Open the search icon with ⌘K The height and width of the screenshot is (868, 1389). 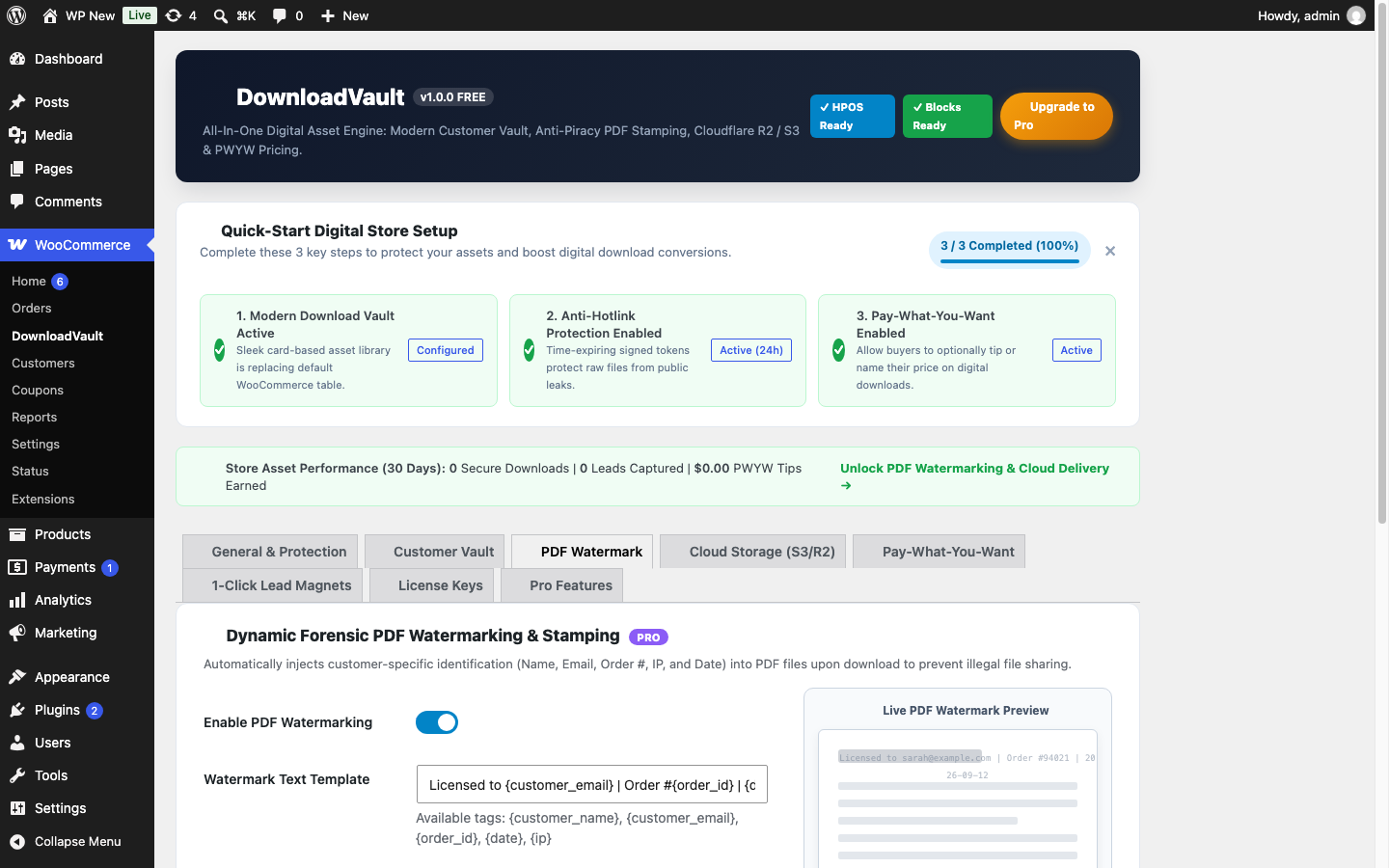coord(221,15)
